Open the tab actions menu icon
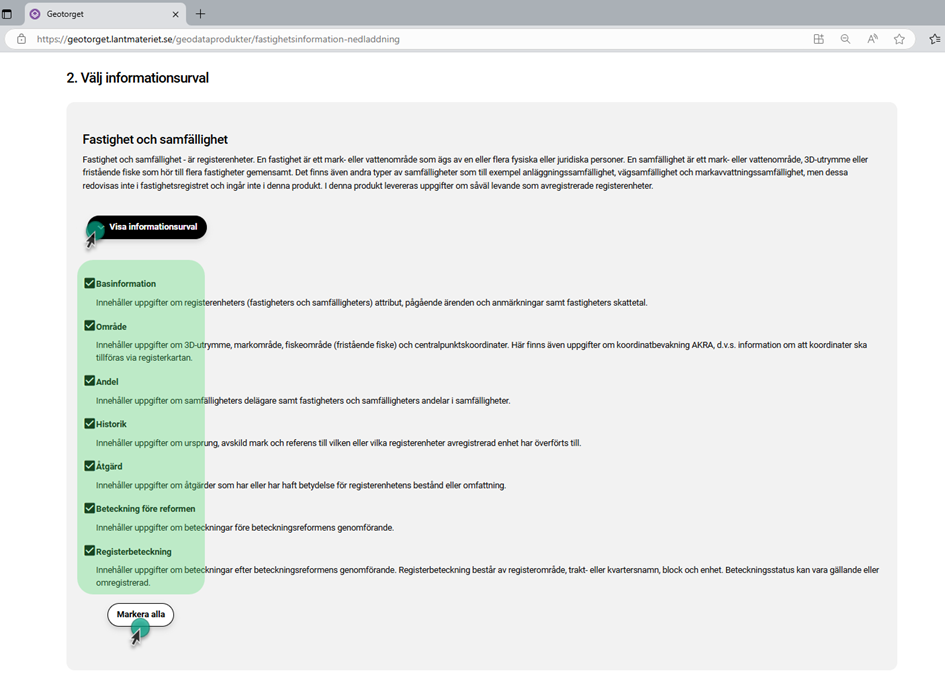The image size is (945, 675). pos(8,14)
